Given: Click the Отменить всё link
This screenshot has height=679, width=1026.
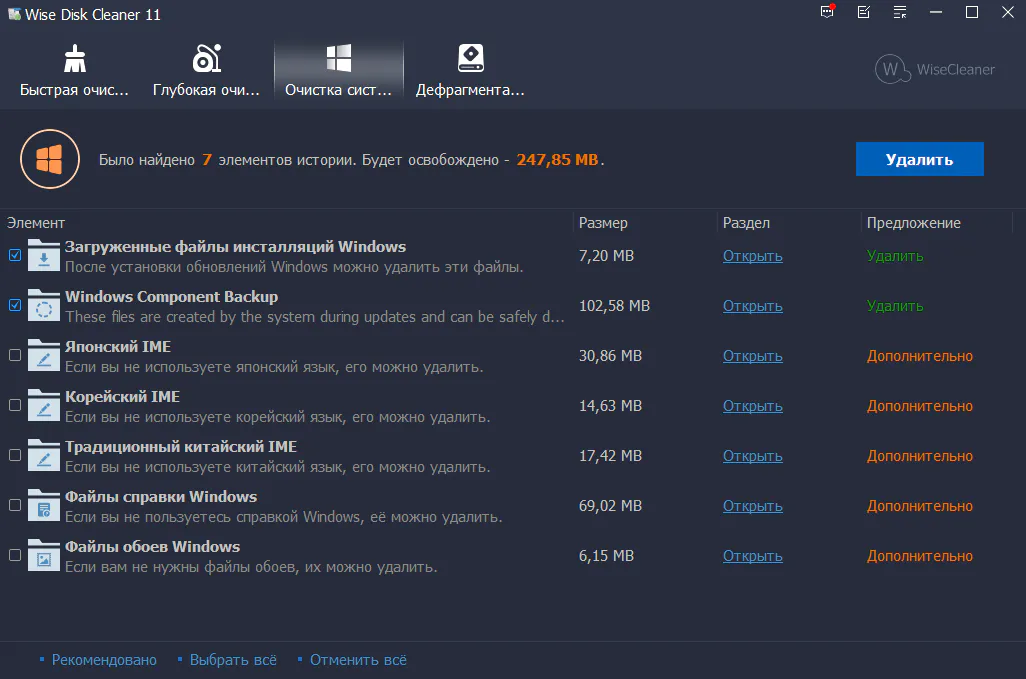Looking at the screenshot, I should pos(358,660).
